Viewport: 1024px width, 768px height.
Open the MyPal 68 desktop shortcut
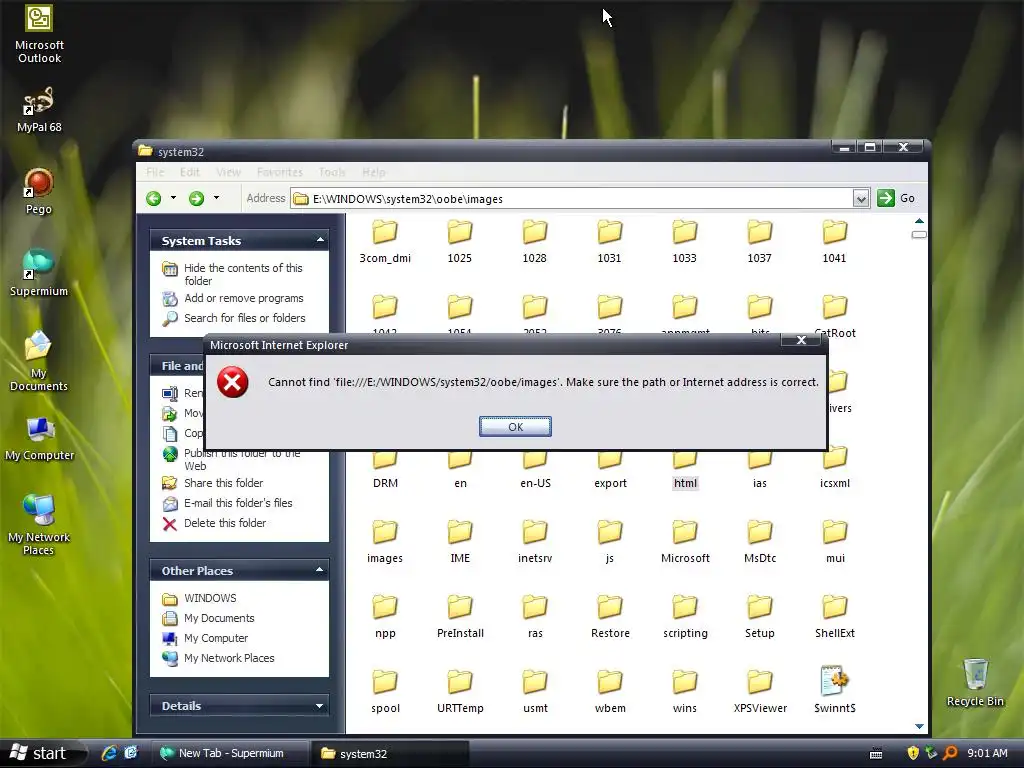pos(39,110)
